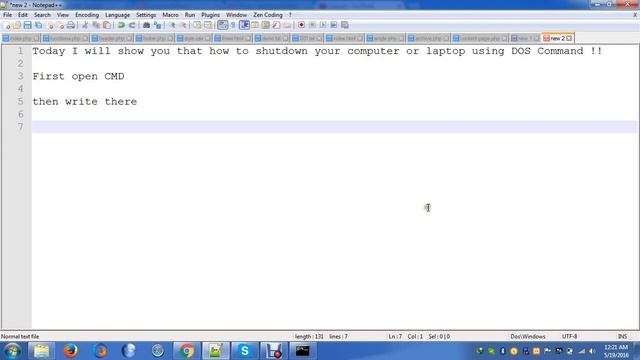Screen dimensions: 640x360
Task: Click the Stop Recording macro icon
Action: tap(312, 25)
